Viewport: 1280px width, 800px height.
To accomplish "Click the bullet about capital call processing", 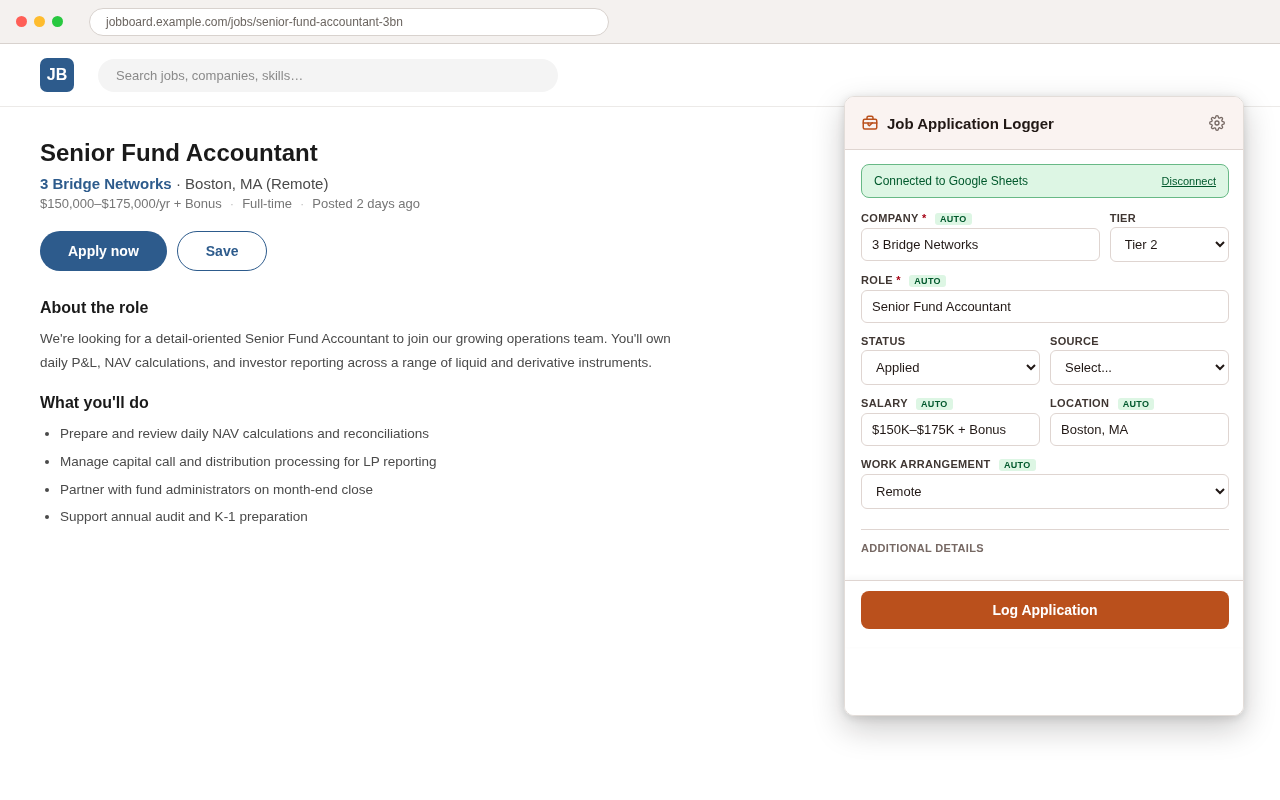I will click(x=248, y=462).
